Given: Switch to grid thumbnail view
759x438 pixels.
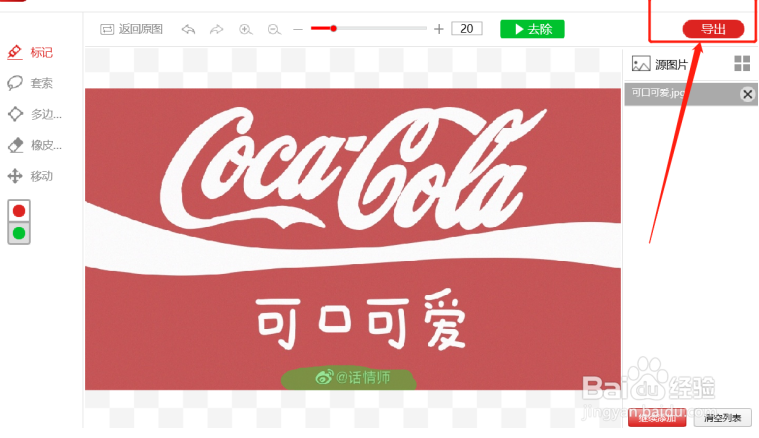Looking at the screenshot, I should 742,63.
